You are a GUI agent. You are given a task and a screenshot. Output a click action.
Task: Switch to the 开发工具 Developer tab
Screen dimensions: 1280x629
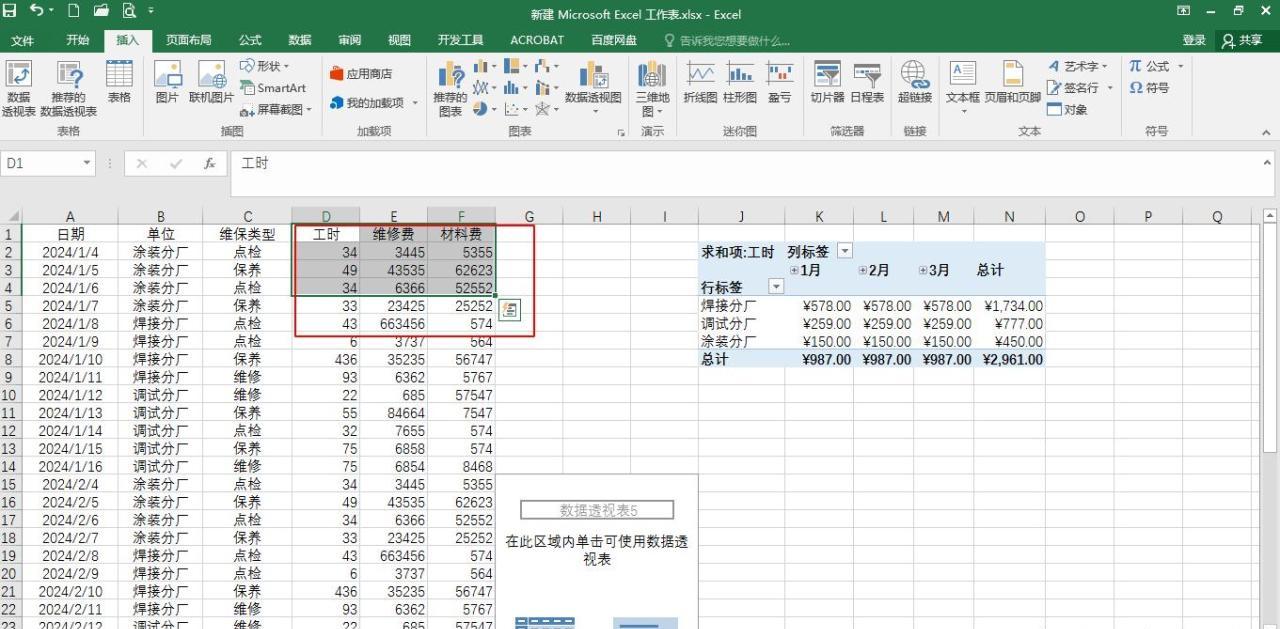coord(460,40)
